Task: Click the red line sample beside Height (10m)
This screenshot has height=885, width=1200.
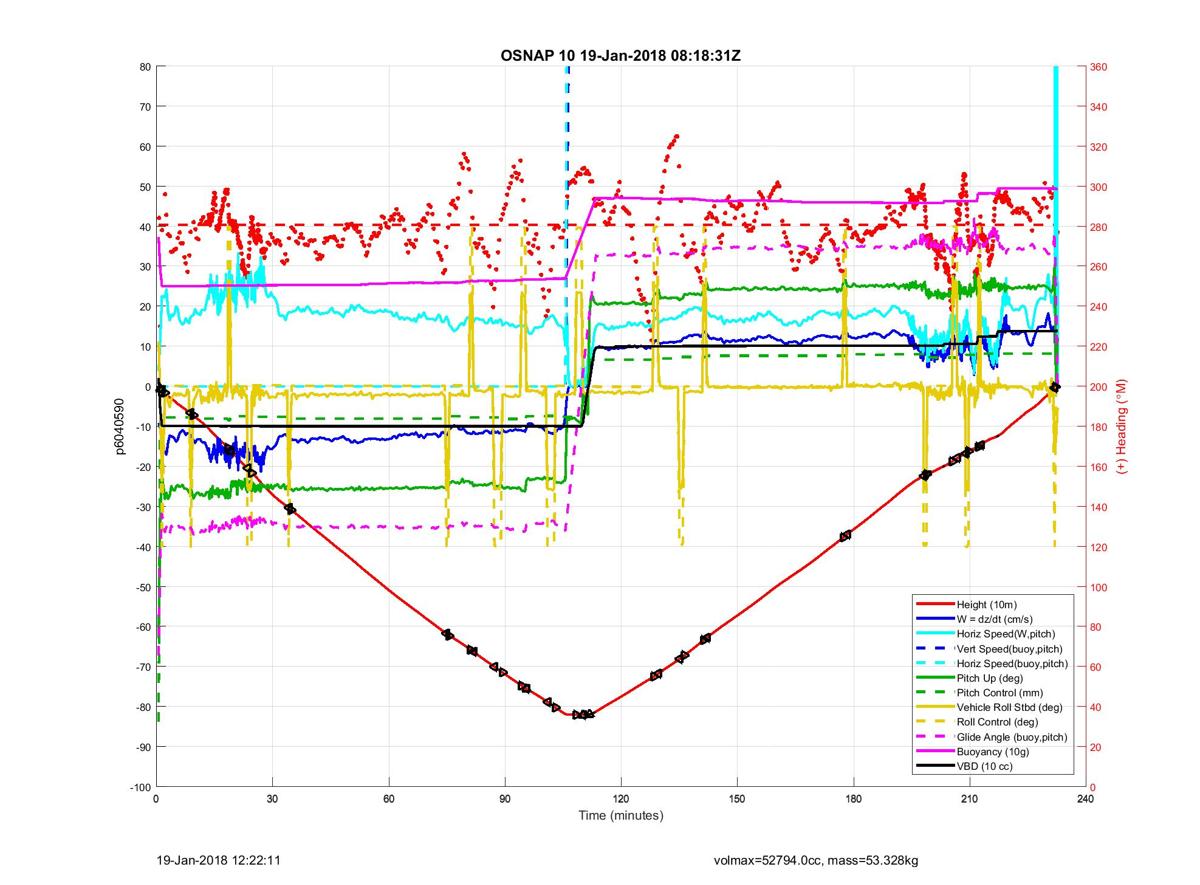Action: [934, 605]
